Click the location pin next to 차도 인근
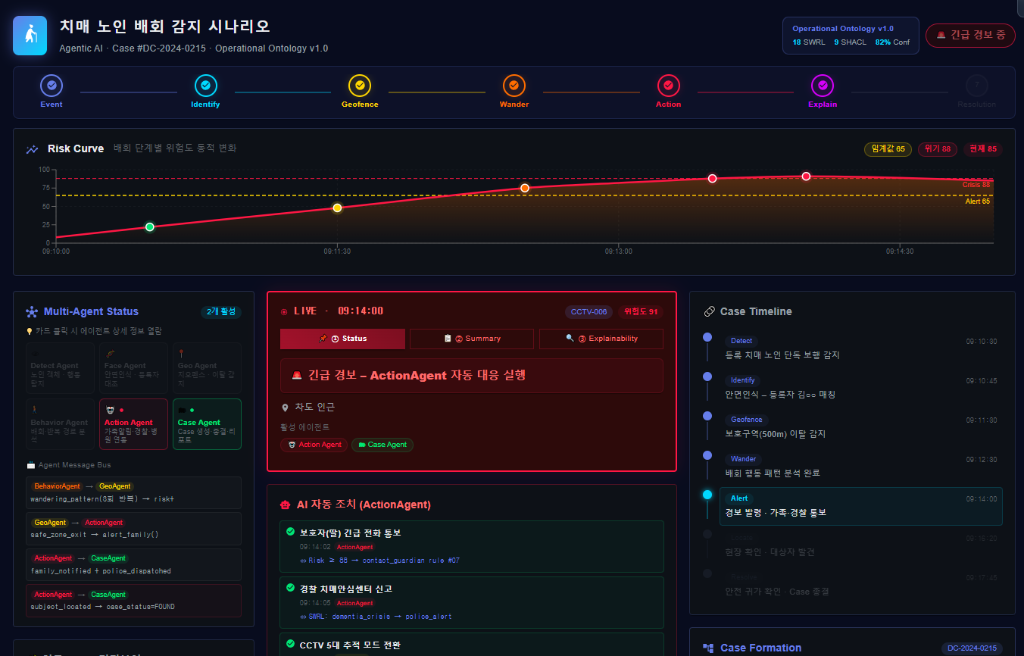 tap(285, 408)
